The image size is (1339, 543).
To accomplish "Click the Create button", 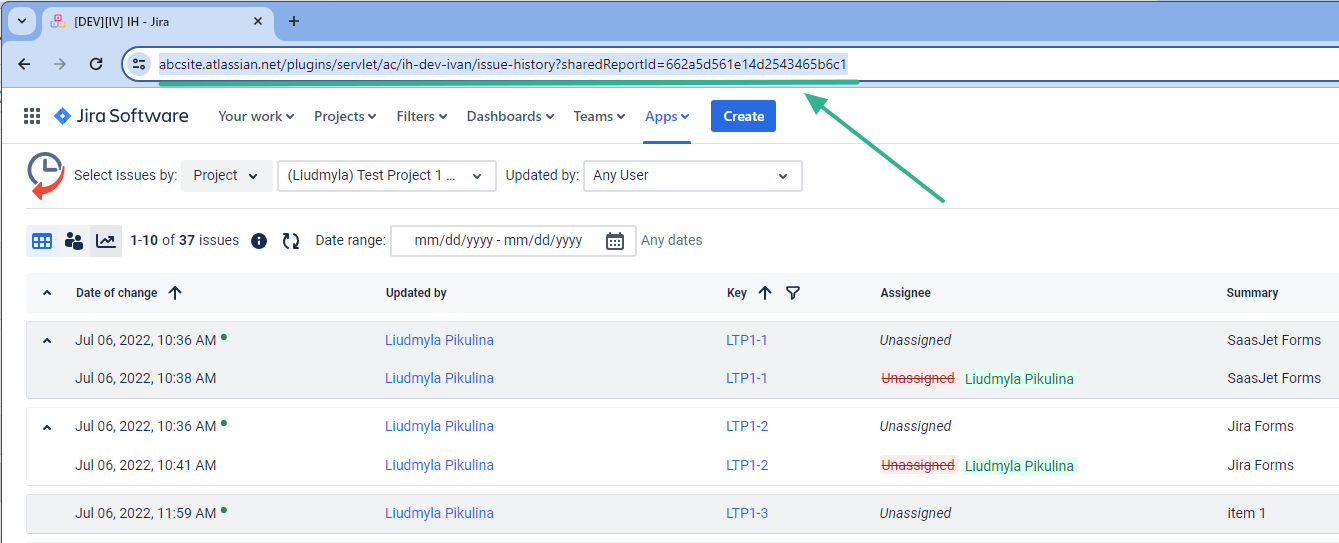I will (743, 117).
